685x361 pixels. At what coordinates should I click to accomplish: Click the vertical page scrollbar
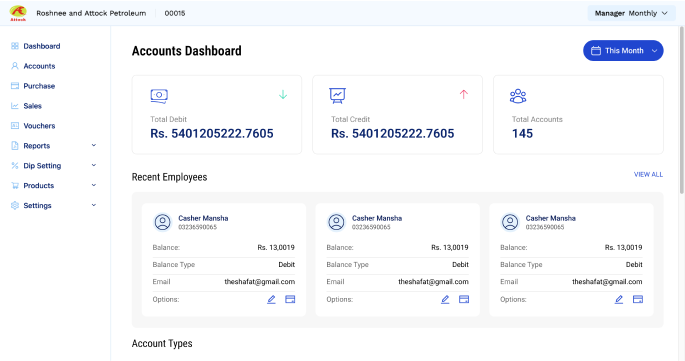click(x=682, y=109)
